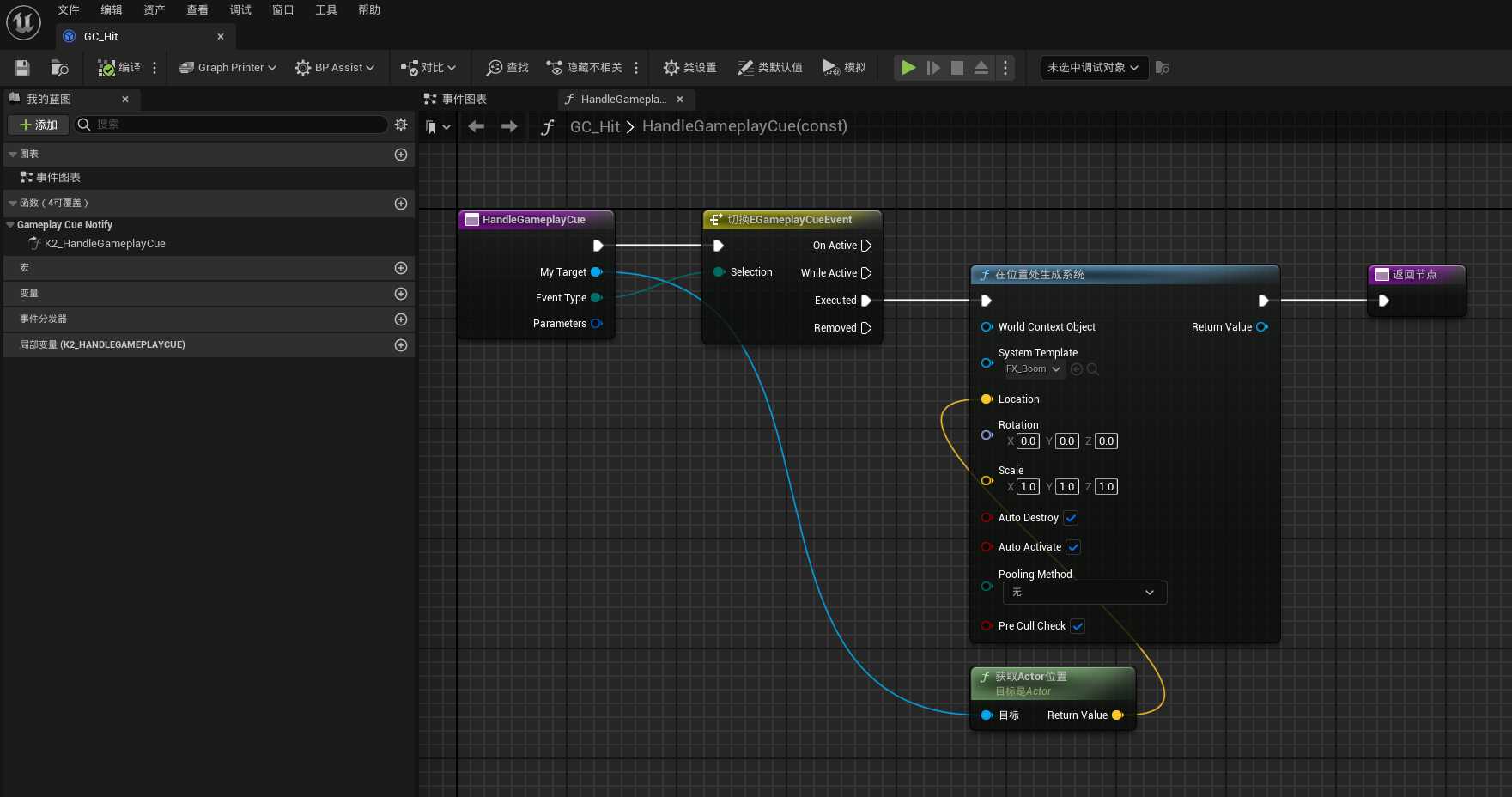Screen dimensions: 1512x797
Task: Click the compile (编译) button
Action: pos(119,68)
